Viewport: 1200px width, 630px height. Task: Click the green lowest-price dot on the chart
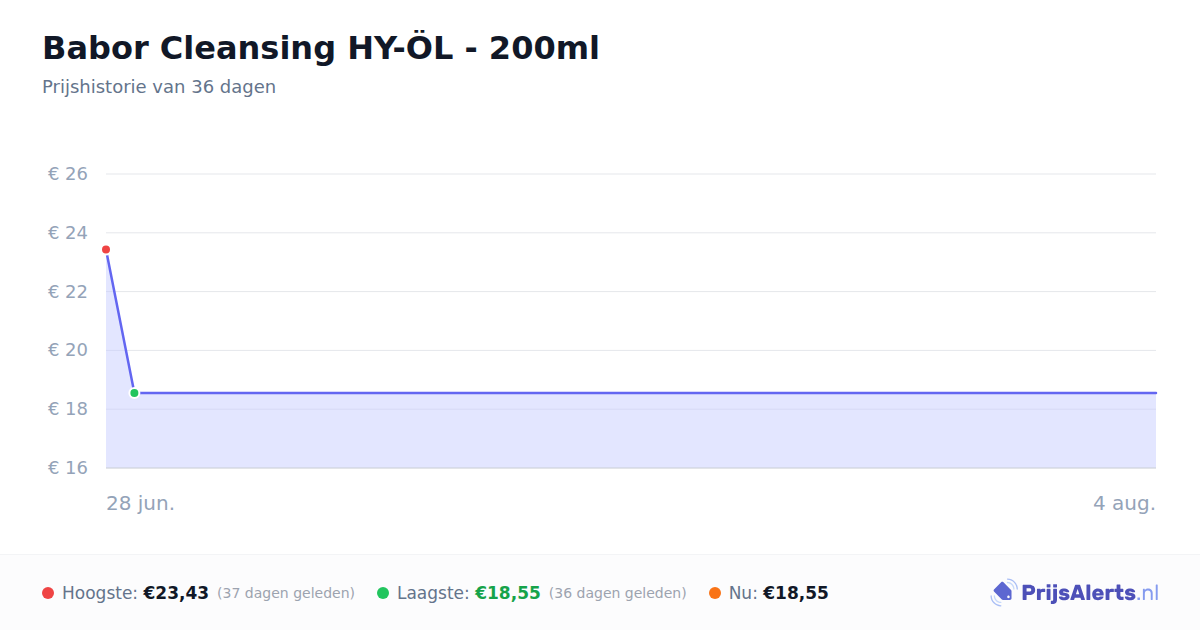click(x=134, y=393)
